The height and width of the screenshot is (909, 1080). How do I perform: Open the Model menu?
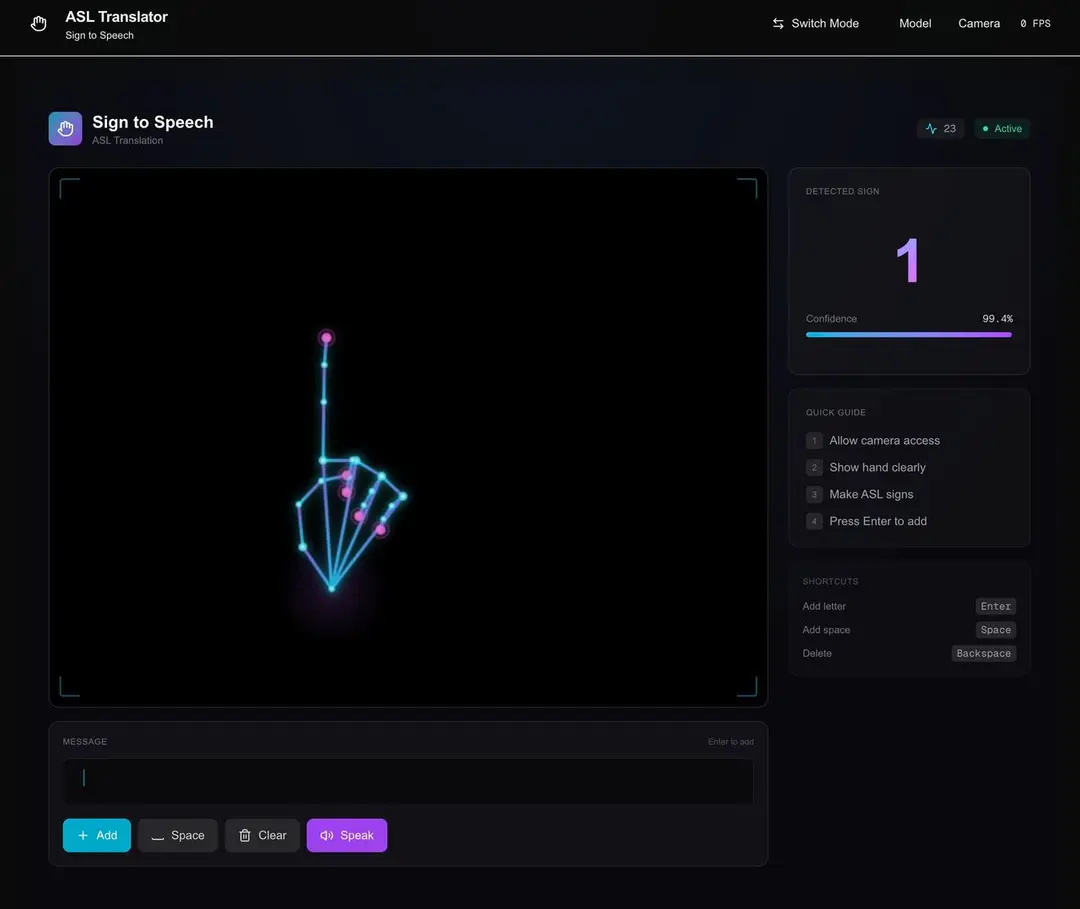915,23
